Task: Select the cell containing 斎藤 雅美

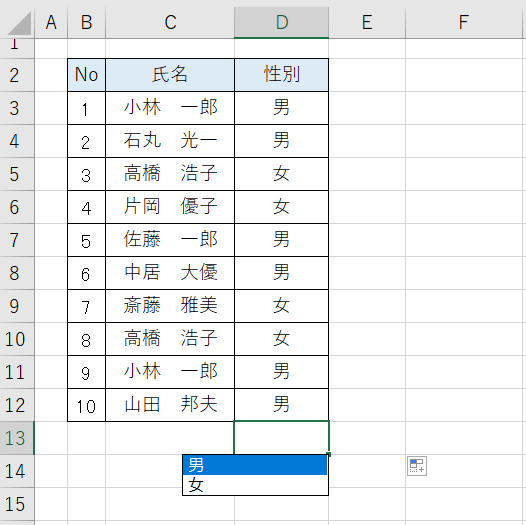Action: click(x=170, y=306)
